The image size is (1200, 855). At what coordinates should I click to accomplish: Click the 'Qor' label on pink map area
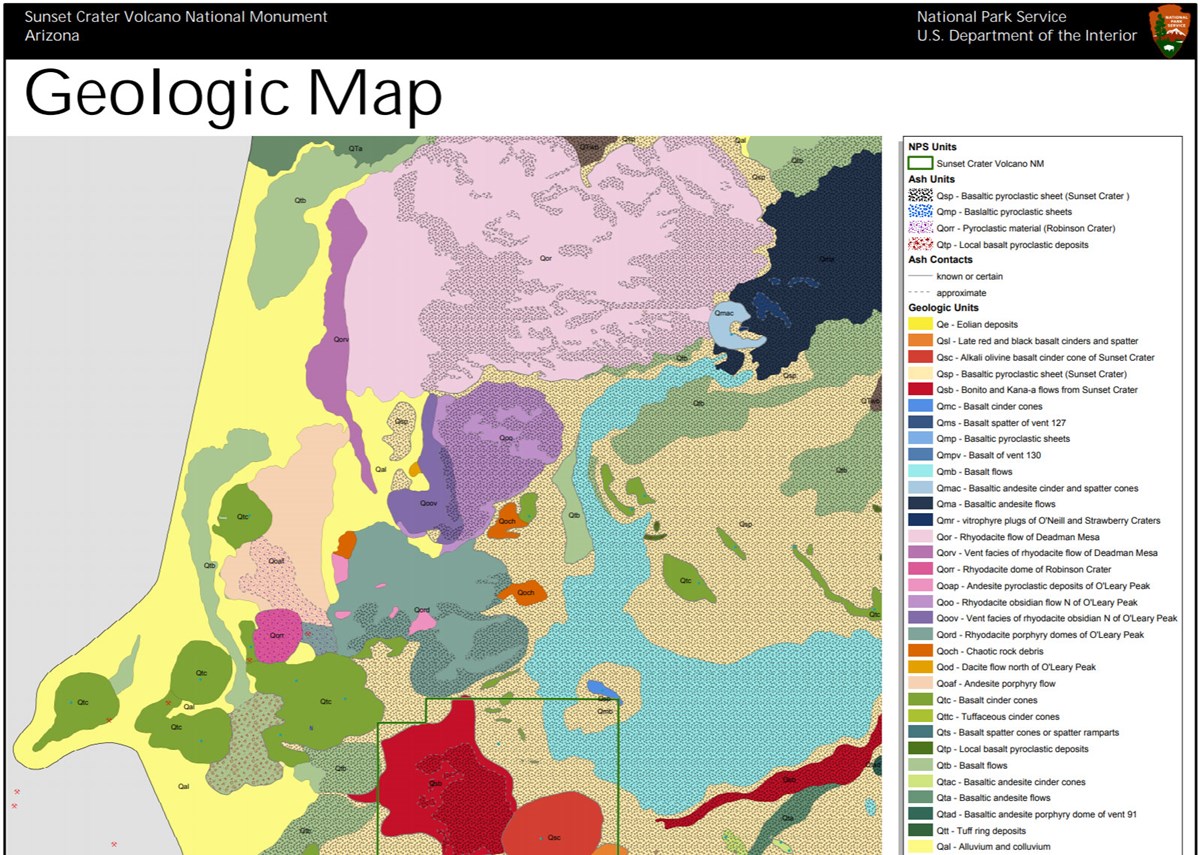click(x=546, y=258)
